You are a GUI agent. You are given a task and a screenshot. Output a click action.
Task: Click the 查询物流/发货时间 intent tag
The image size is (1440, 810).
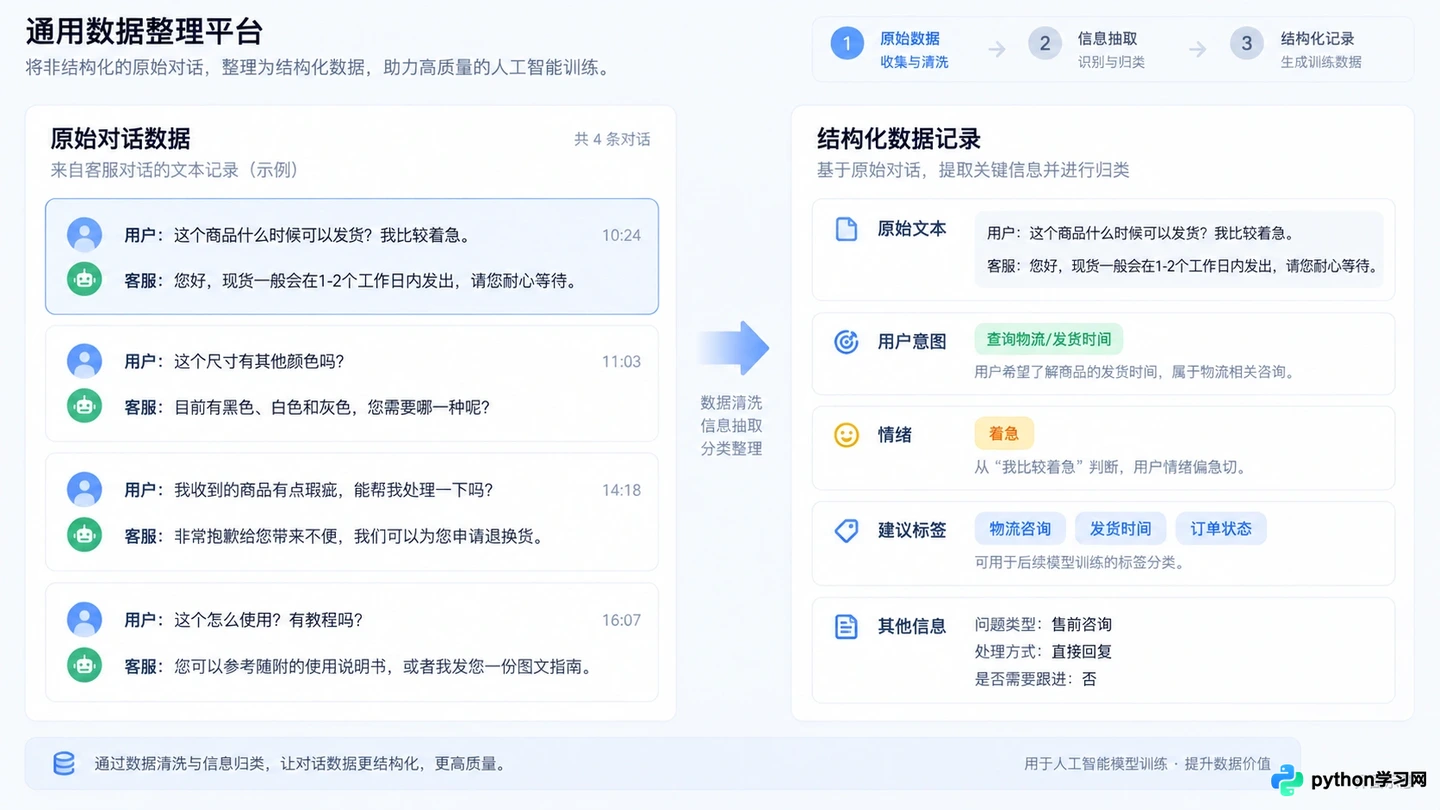[1049, 339]
